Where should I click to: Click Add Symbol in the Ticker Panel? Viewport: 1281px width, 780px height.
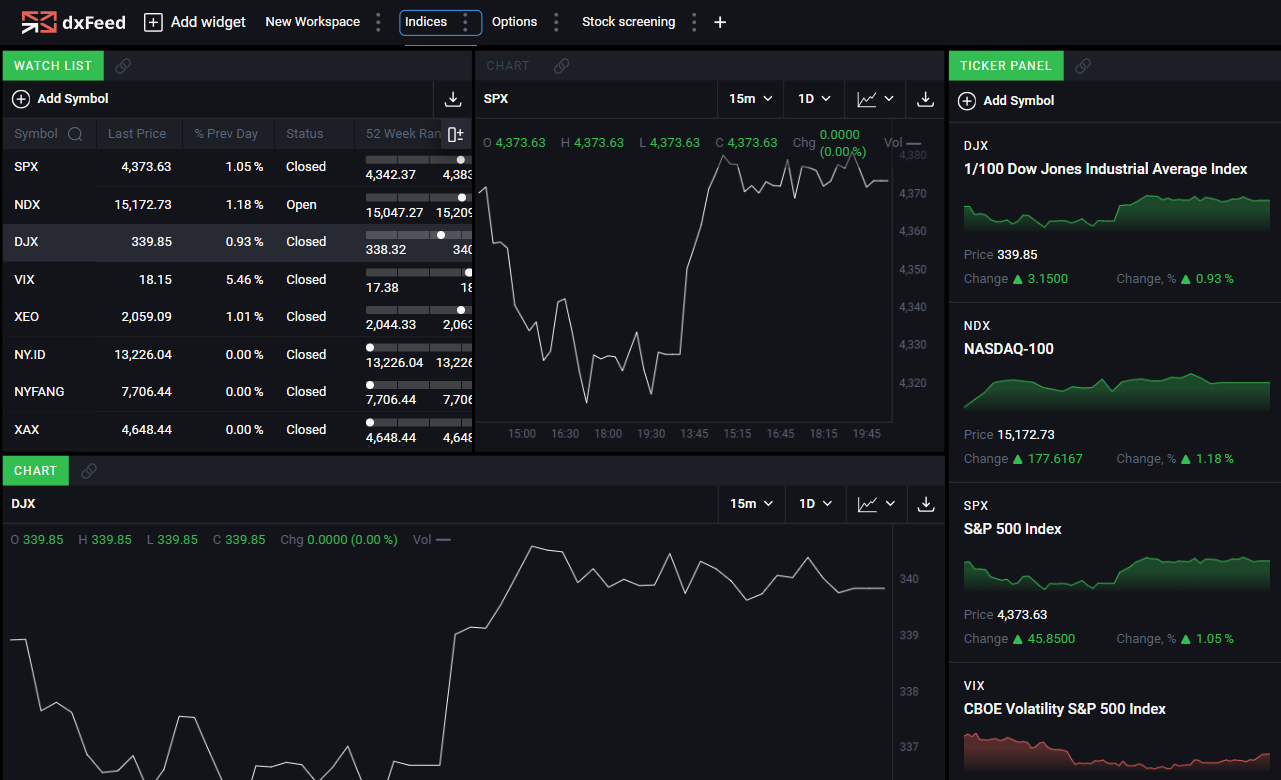pyautogui.click(x=1008, y=100)
